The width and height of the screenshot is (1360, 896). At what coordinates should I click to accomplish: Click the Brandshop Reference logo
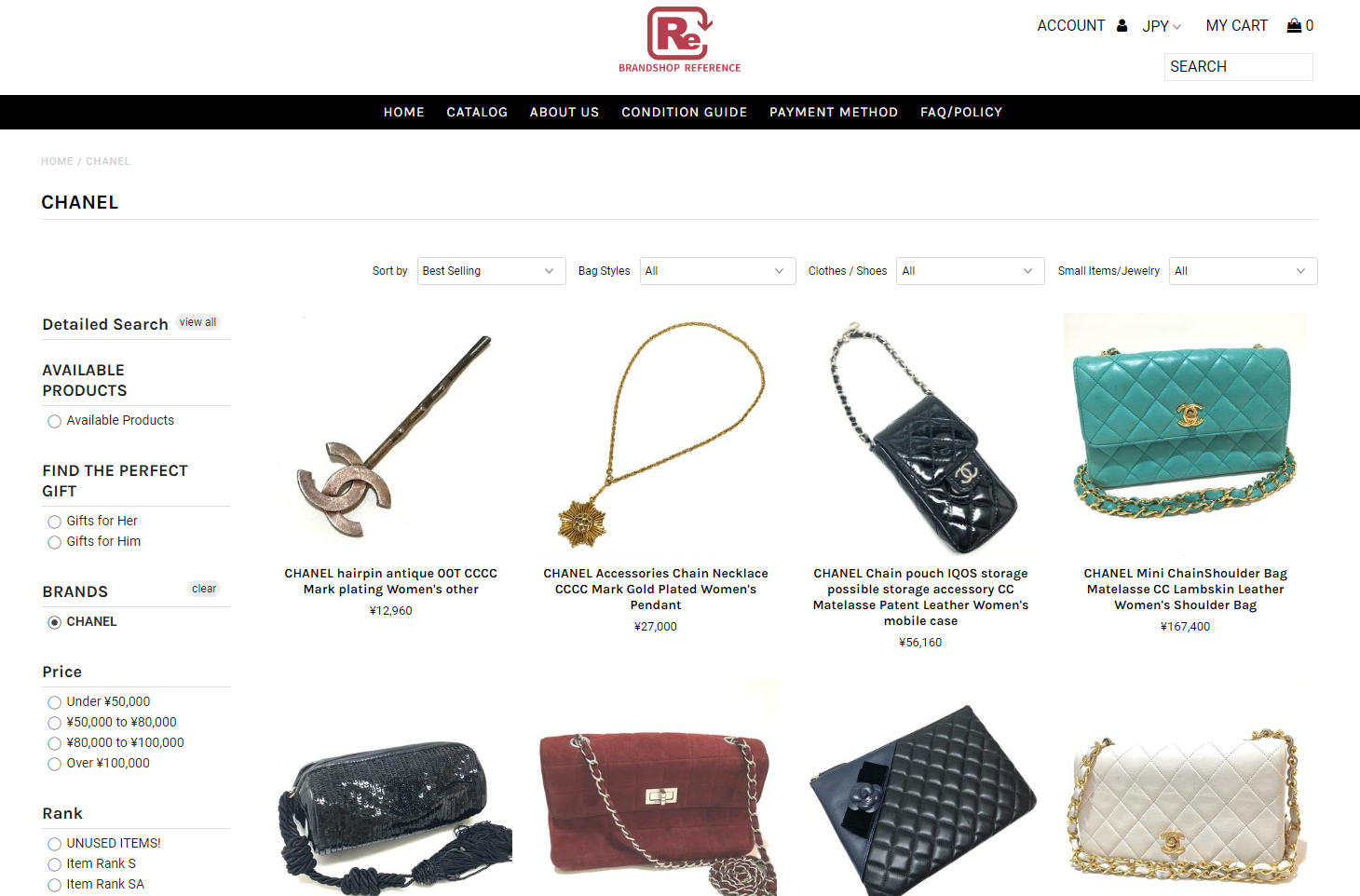click(680, 40)
